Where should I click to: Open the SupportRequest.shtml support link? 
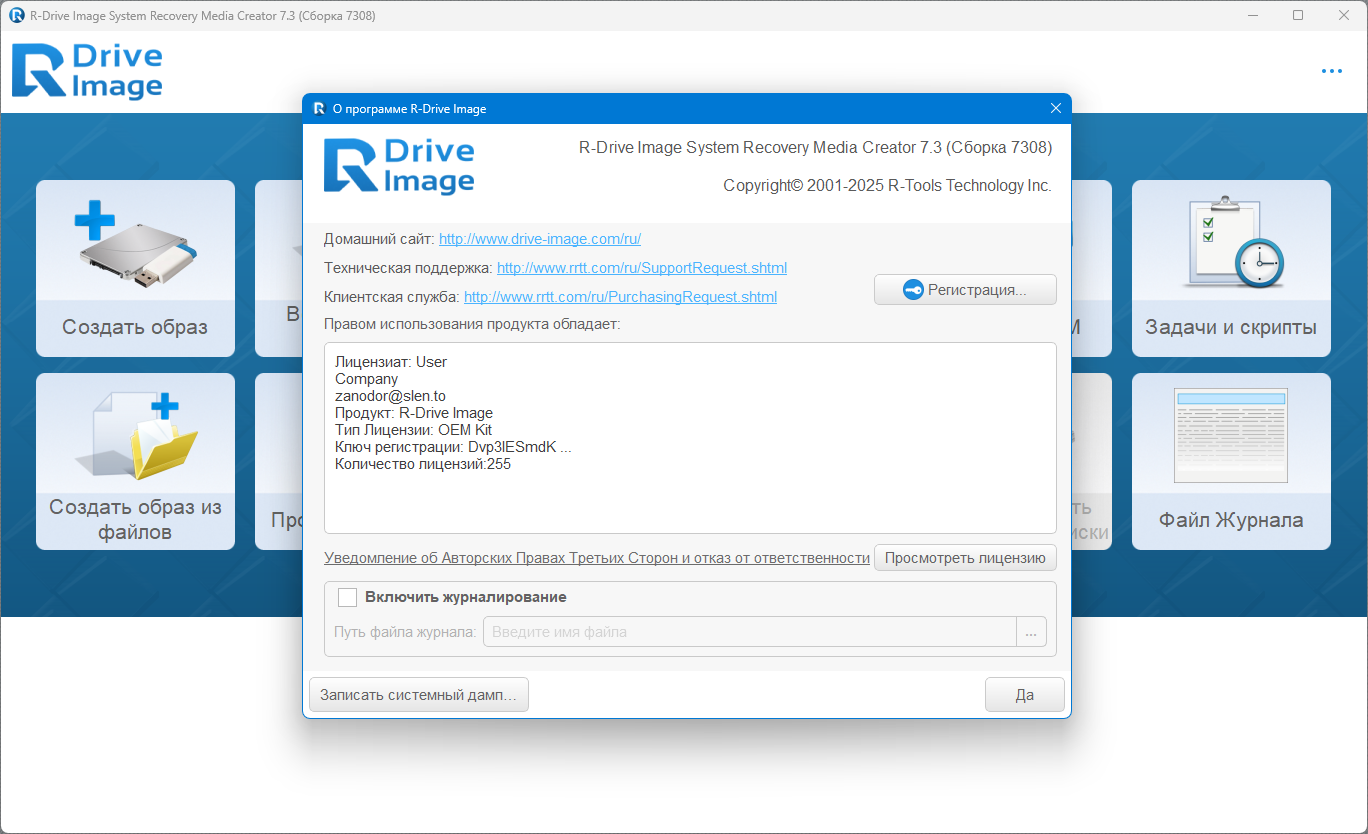point(642,268)
